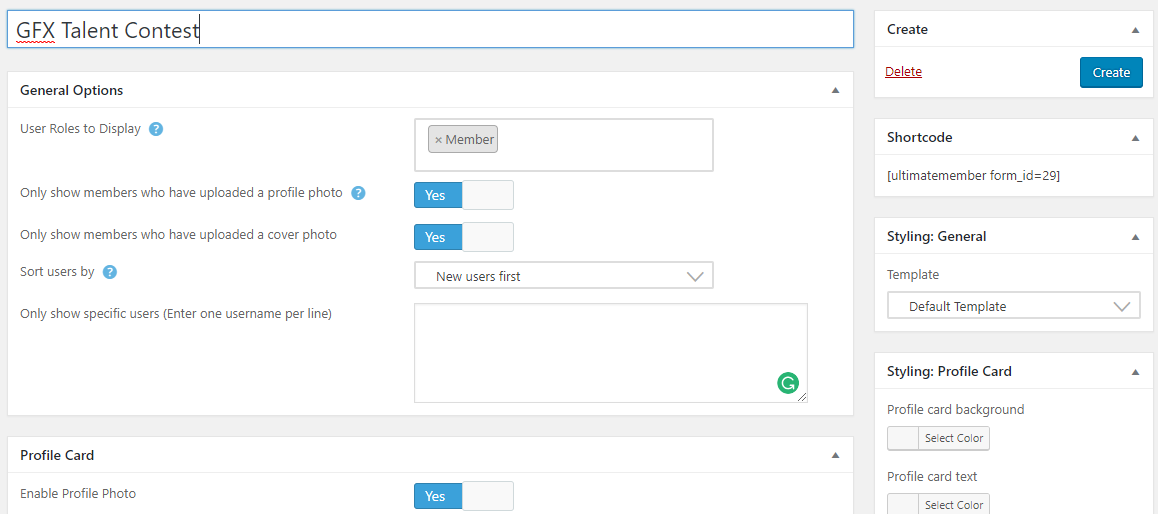Remove the Member role tag
Viewport: 1158px width, 514px height.
click(438, 140)
